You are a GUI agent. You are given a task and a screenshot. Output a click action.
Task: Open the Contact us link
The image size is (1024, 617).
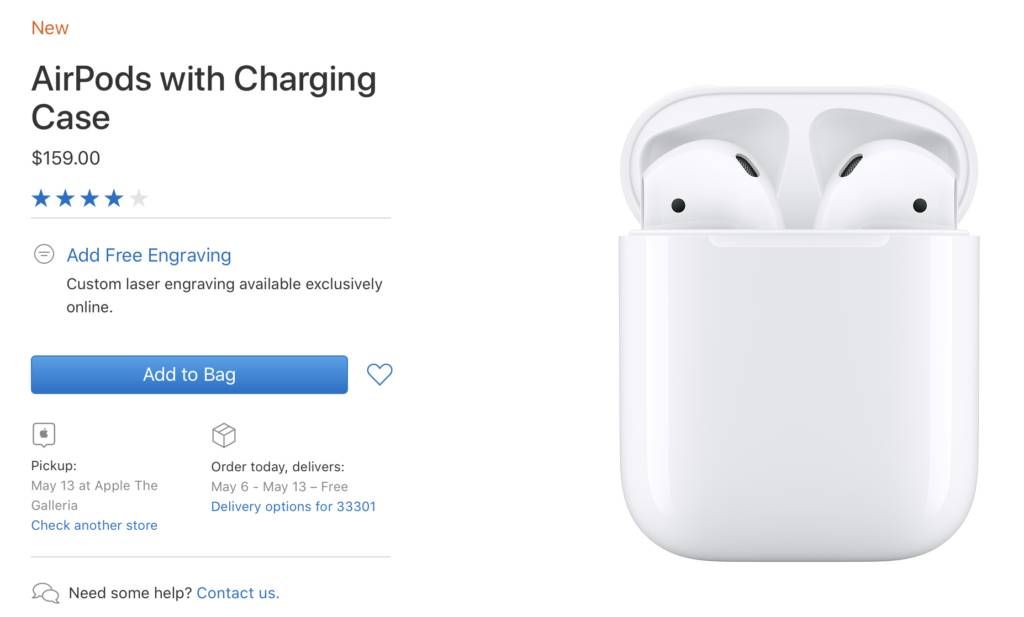pos(238,593)
